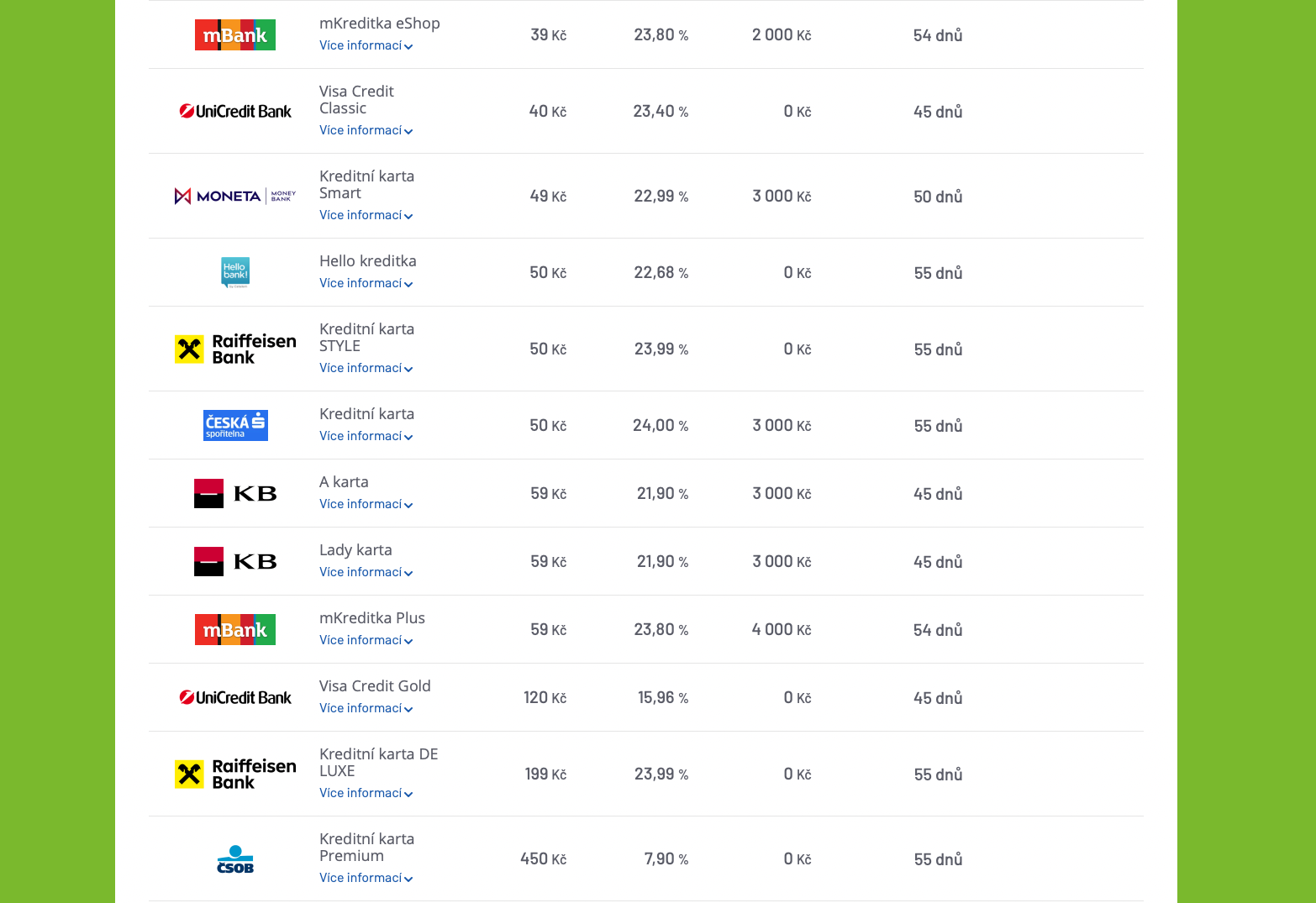Open Více informací under Visa Credit Gold
The width and height of the screenshot is (1316, 903).
click(366, 708)
